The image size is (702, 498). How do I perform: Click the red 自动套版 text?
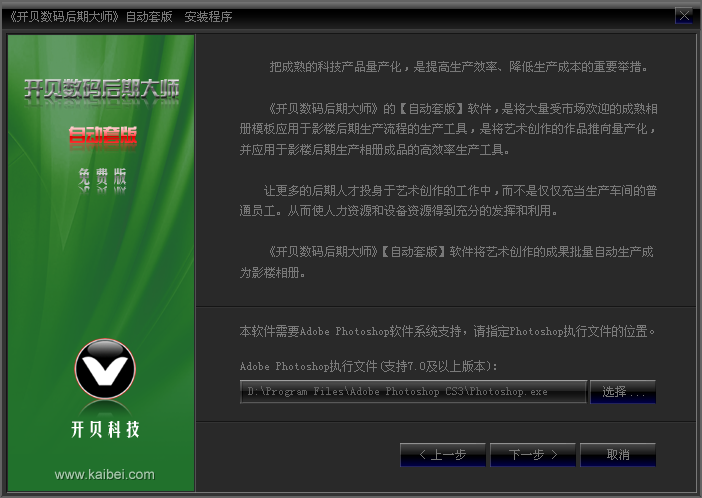103,134
